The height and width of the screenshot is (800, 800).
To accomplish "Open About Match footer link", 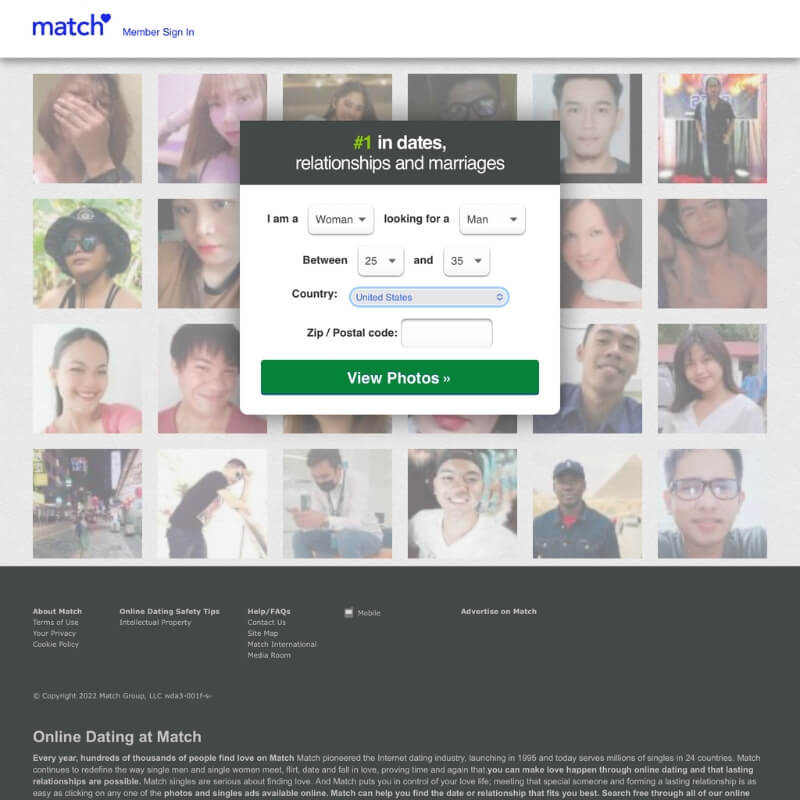I will click(x=57, y=611).
